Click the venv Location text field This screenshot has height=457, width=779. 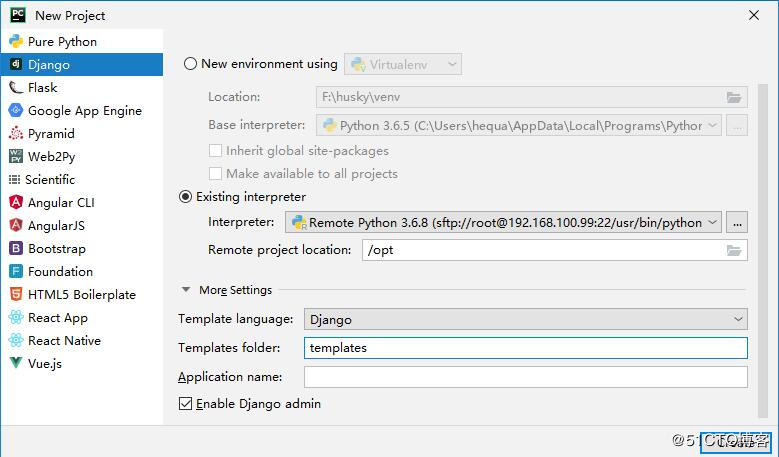(x=532, y=97)
